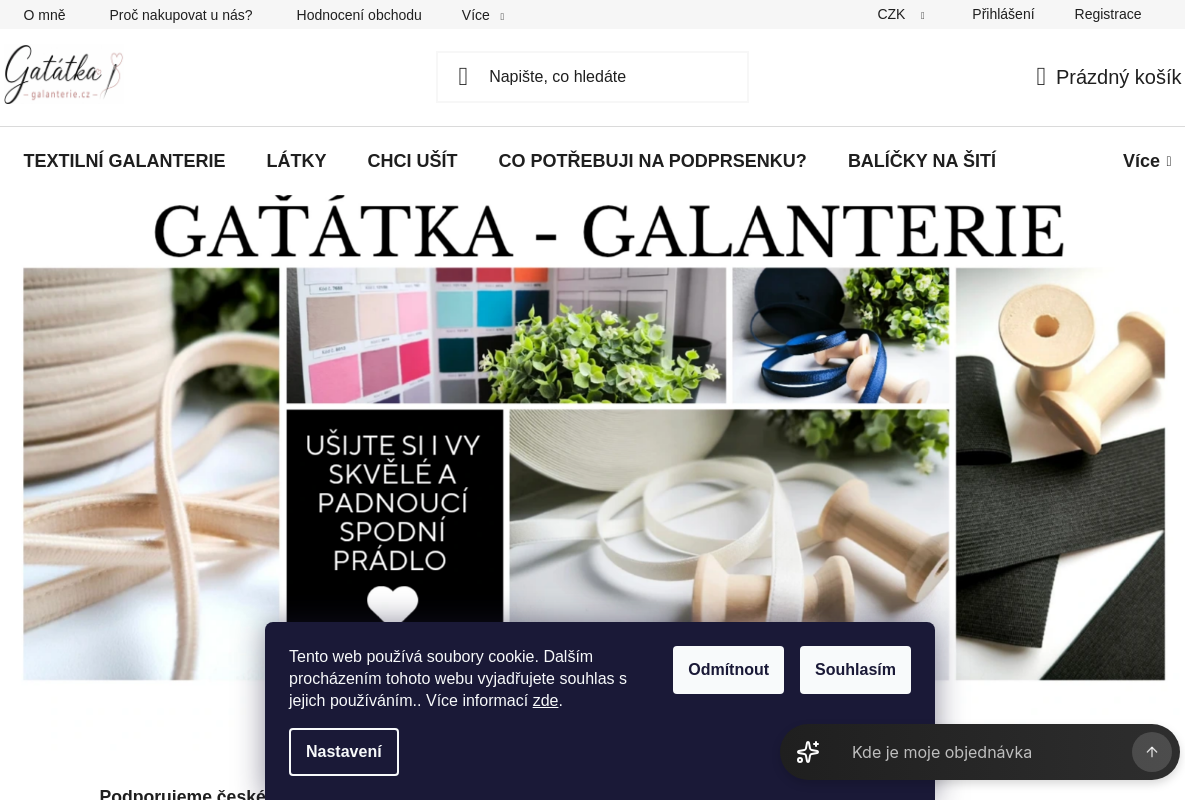Image resolution: width=1200 pixels, height=800 pixels.
Task: Open the LÁTKY category
Action: (x=296, y=161)
